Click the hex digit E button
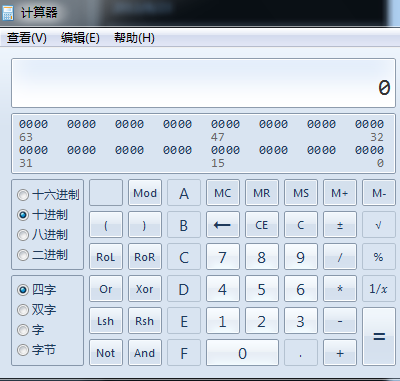 click(x=184, y=321)
